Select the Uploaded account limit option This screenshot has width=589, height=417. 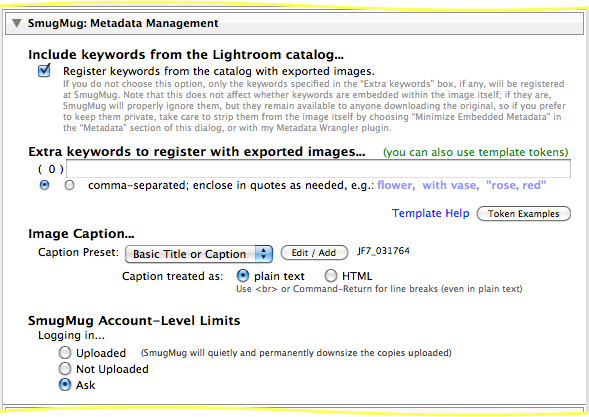tap(65, 353)
